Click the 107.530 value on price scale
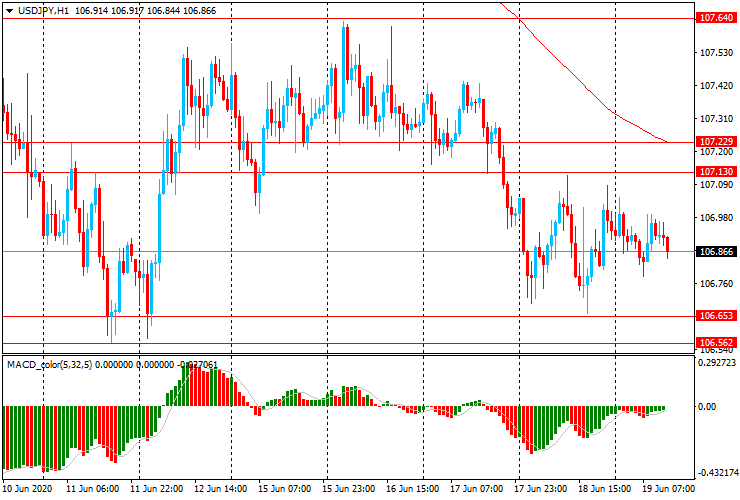 tap(715, 53)
